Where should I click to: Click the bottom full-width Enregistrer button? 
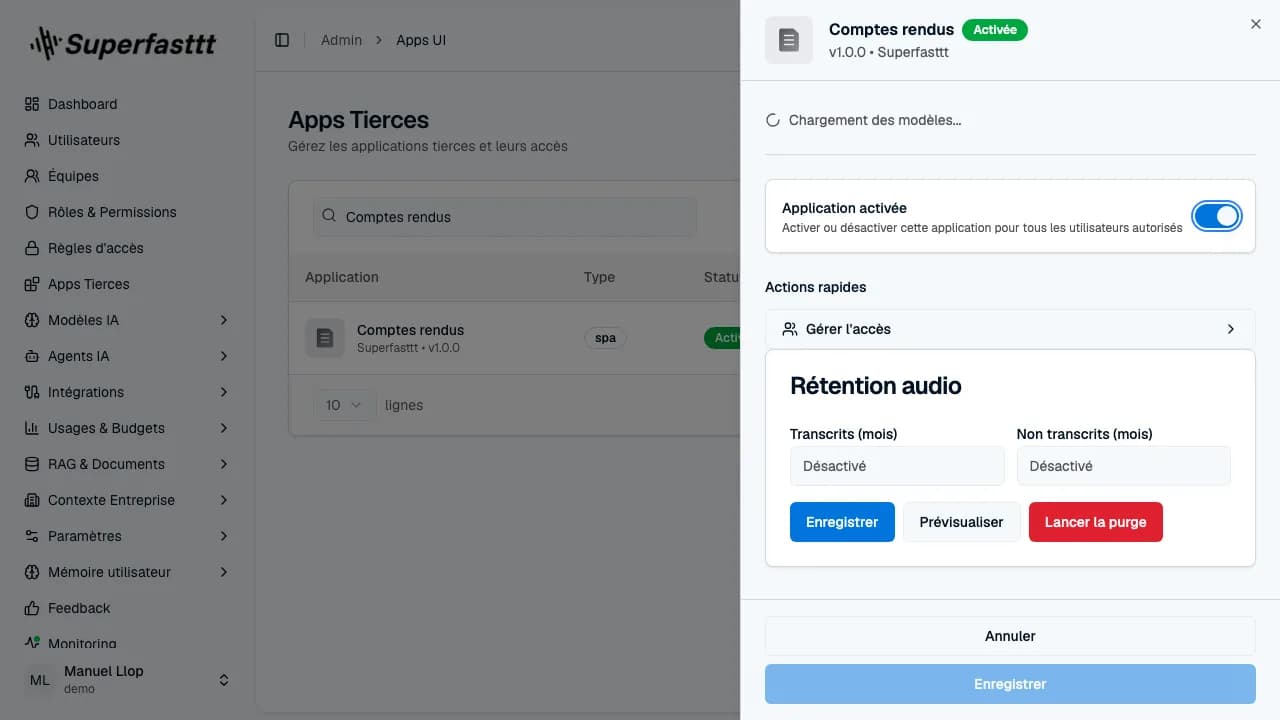pyautogui.click(x=1010, y=684)
